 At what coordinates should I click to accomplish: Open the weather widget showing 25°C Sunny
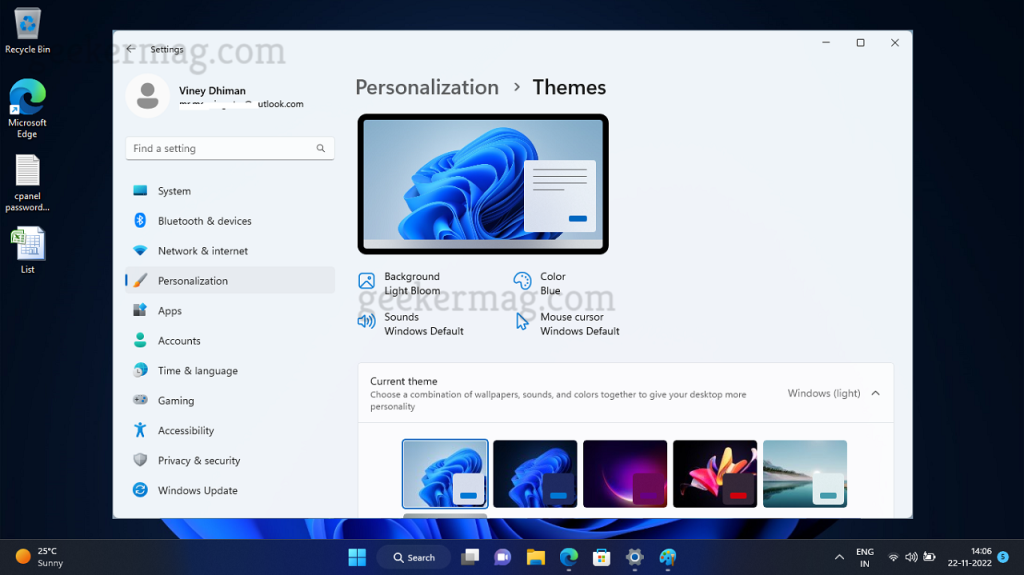click(x=40, y=557)
